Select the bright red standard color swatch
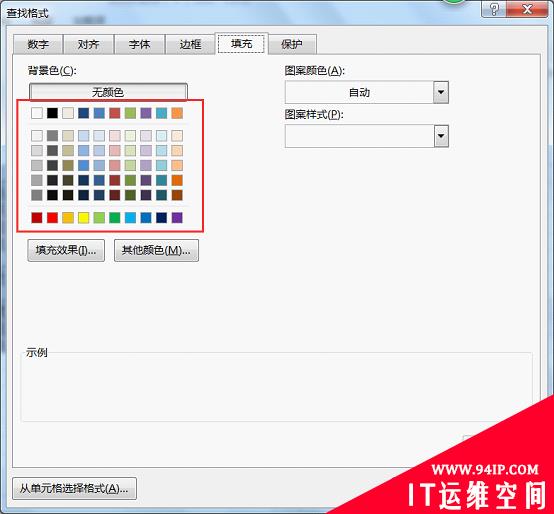 point(52,218)
